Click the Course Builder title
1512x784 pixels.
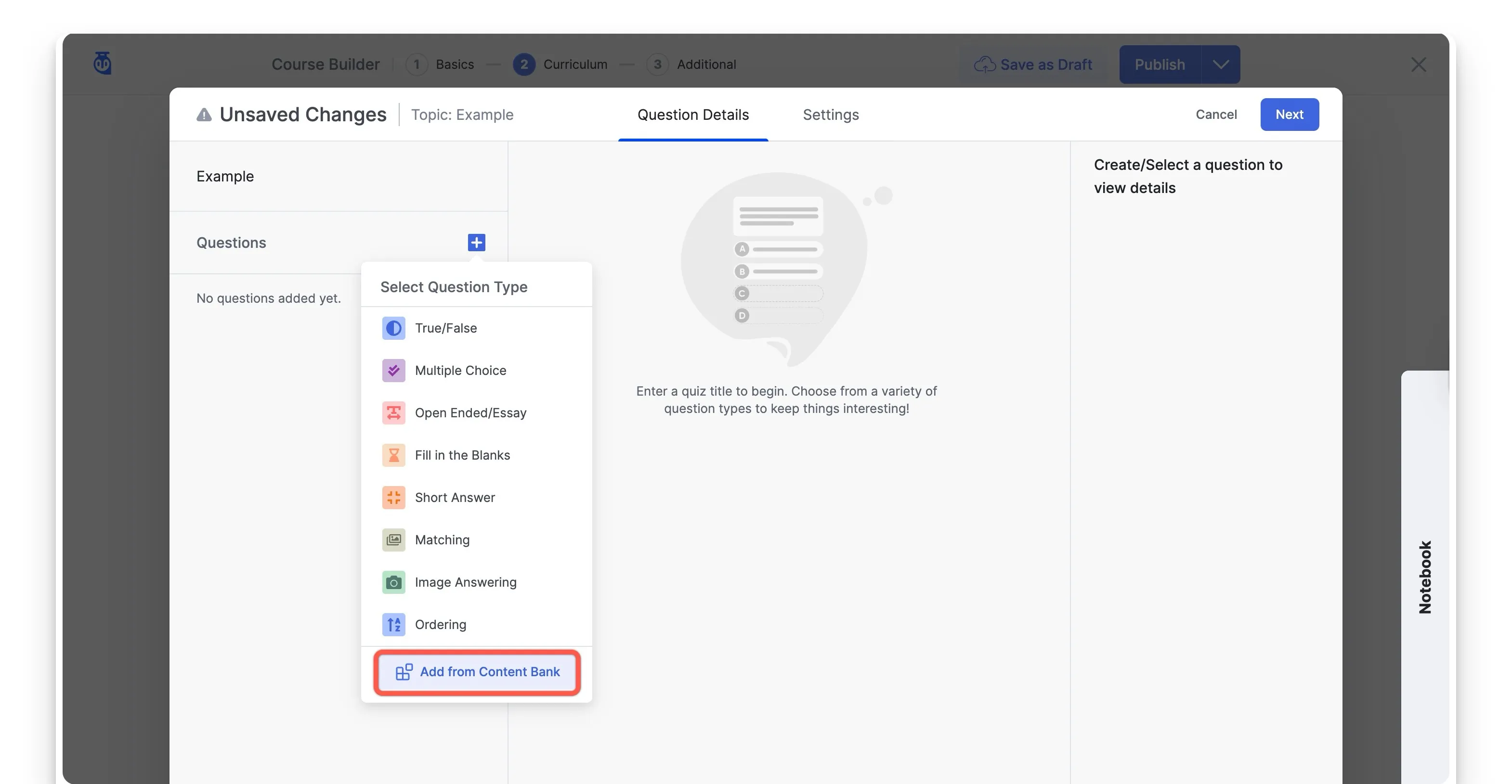[325, 64]
